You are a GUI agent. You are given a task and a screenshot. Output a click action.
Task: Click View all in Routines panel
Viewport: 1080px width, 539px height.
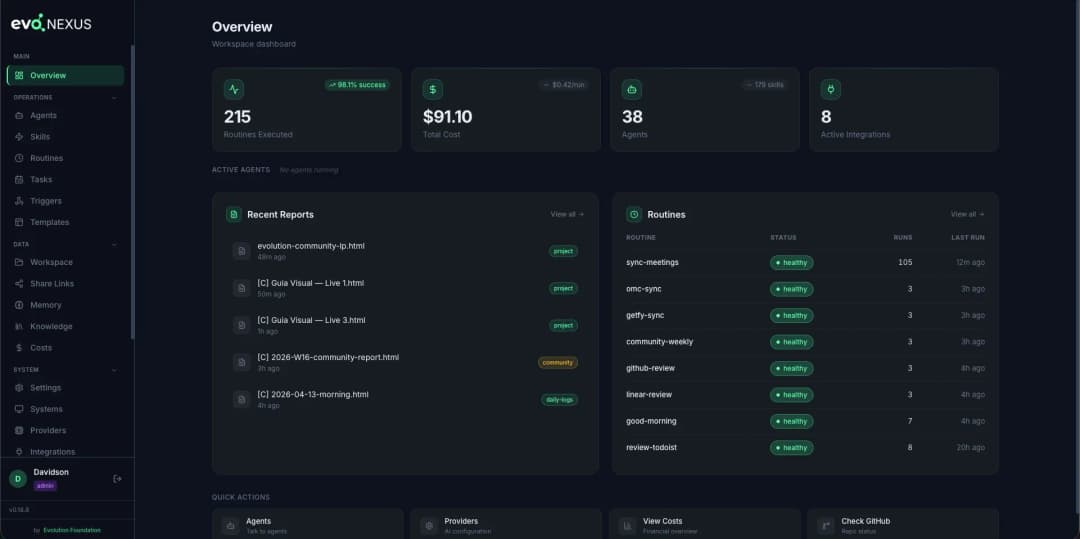point(967,214)
